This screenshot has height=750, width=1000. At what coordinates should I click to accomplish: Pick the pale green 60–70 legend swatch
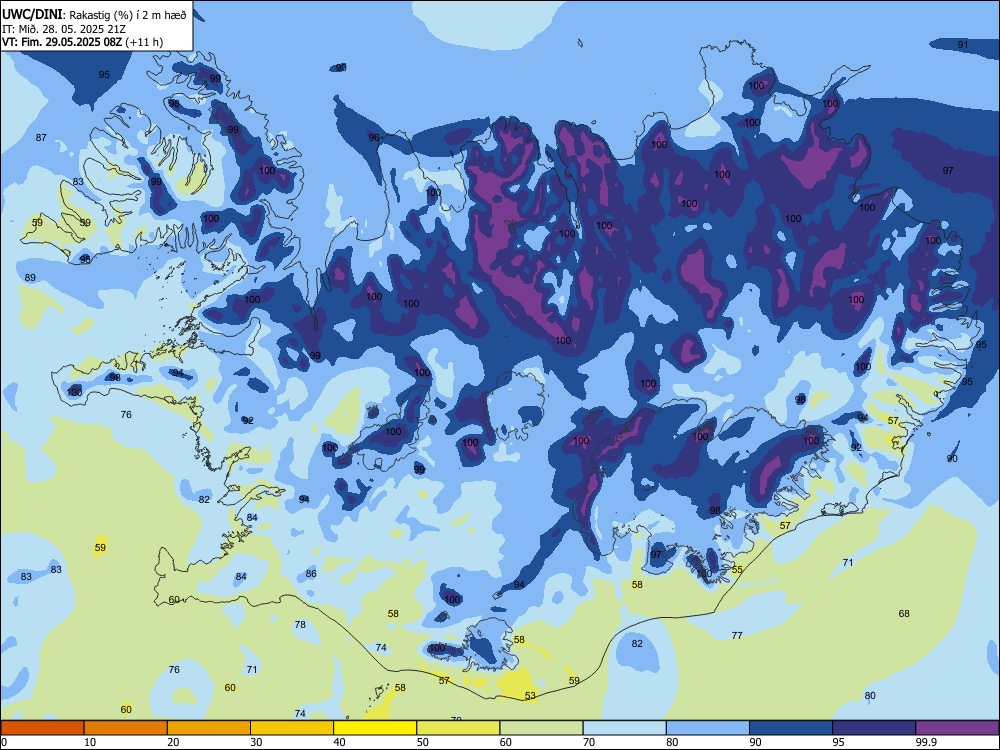pos(541,728)
